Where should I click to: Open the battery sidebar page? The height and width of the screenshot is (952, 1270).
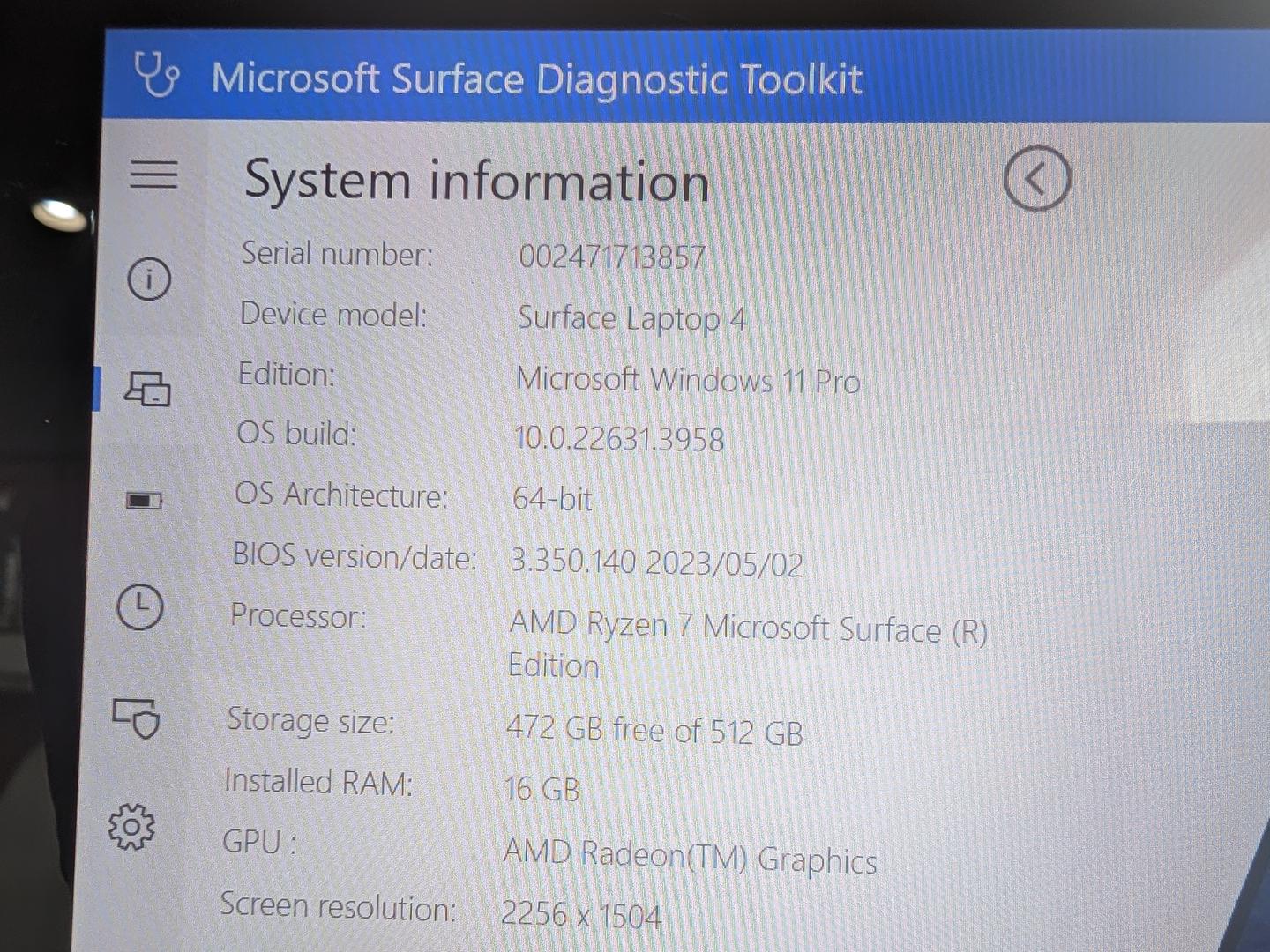[144, 501]
